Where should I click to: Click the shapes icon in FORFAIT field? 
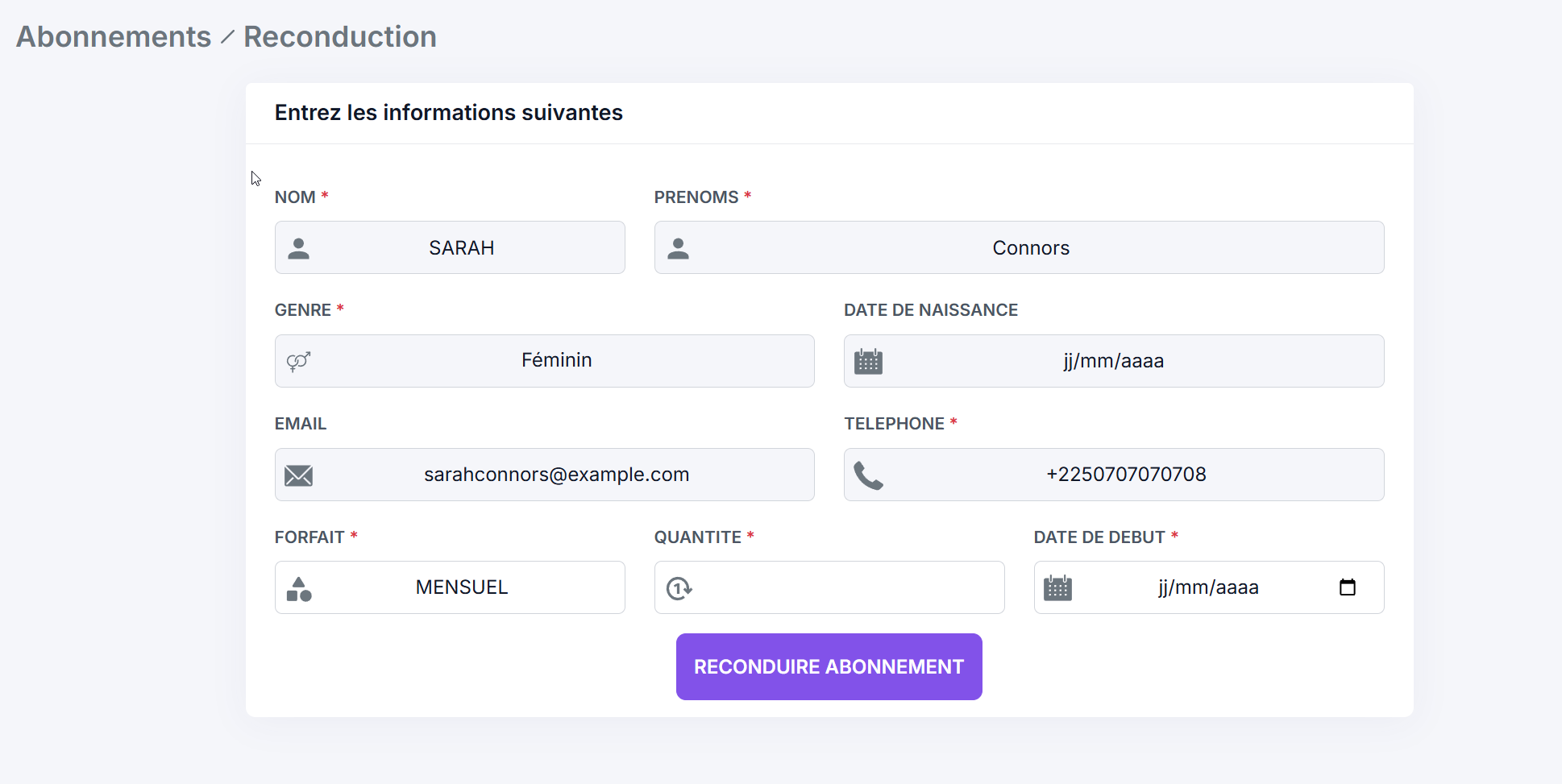[299, 589]
